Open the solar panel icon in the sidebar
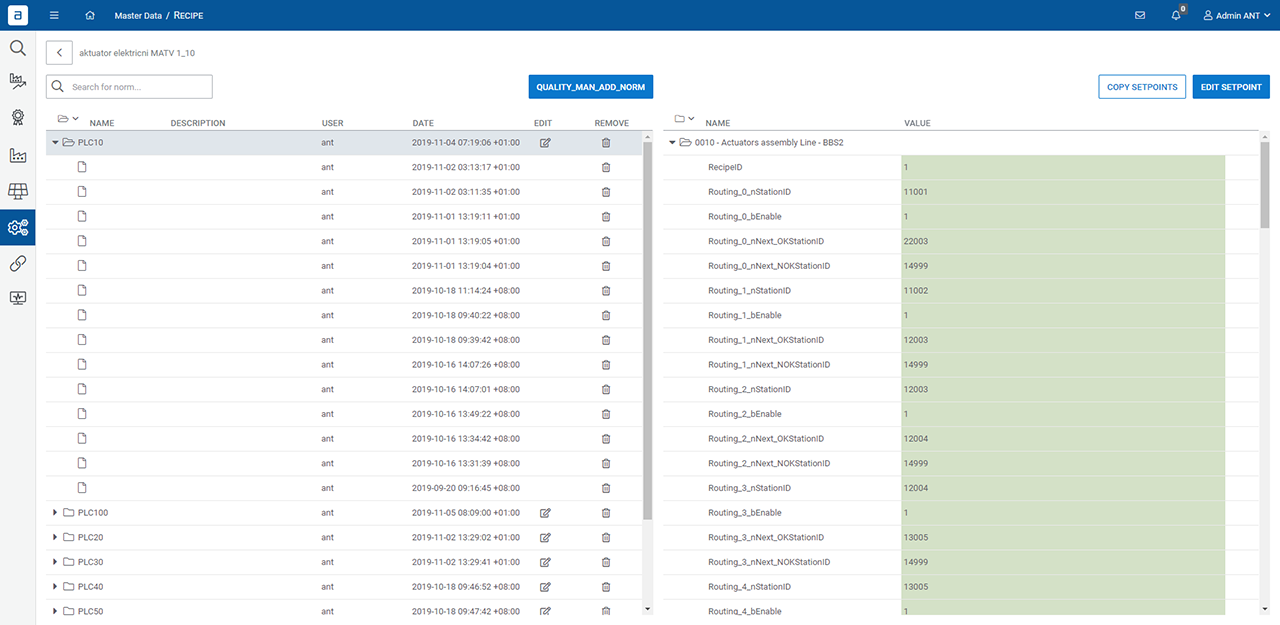 [x=17, y=191]
